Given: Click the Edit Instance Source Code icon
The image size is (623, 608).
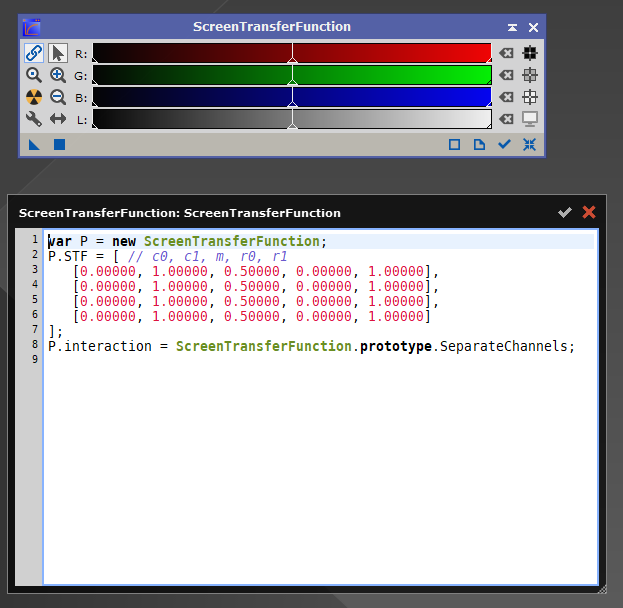Looking at the screenshot, I should (x=479, y=145).
